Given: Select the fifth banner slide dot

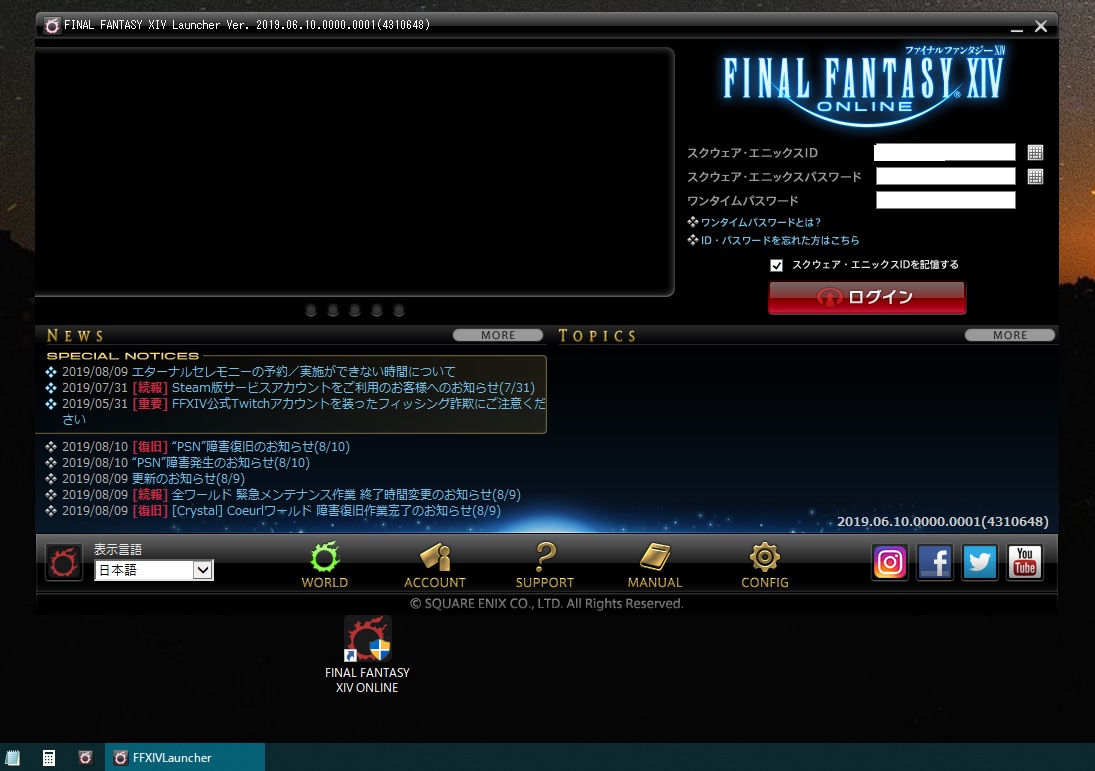Looking at the screenshot, I should point(399,310).
